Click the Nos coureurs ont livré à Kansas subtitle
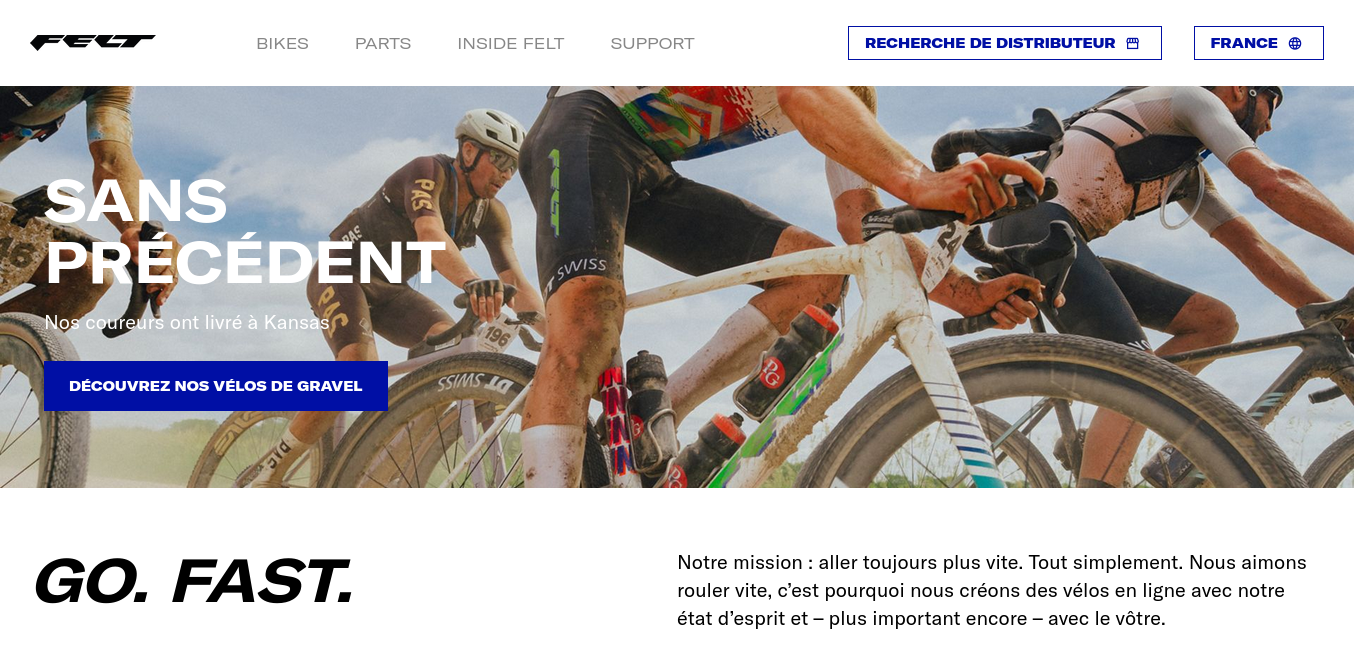1366x651 pixels. click(x=187, y=322)
